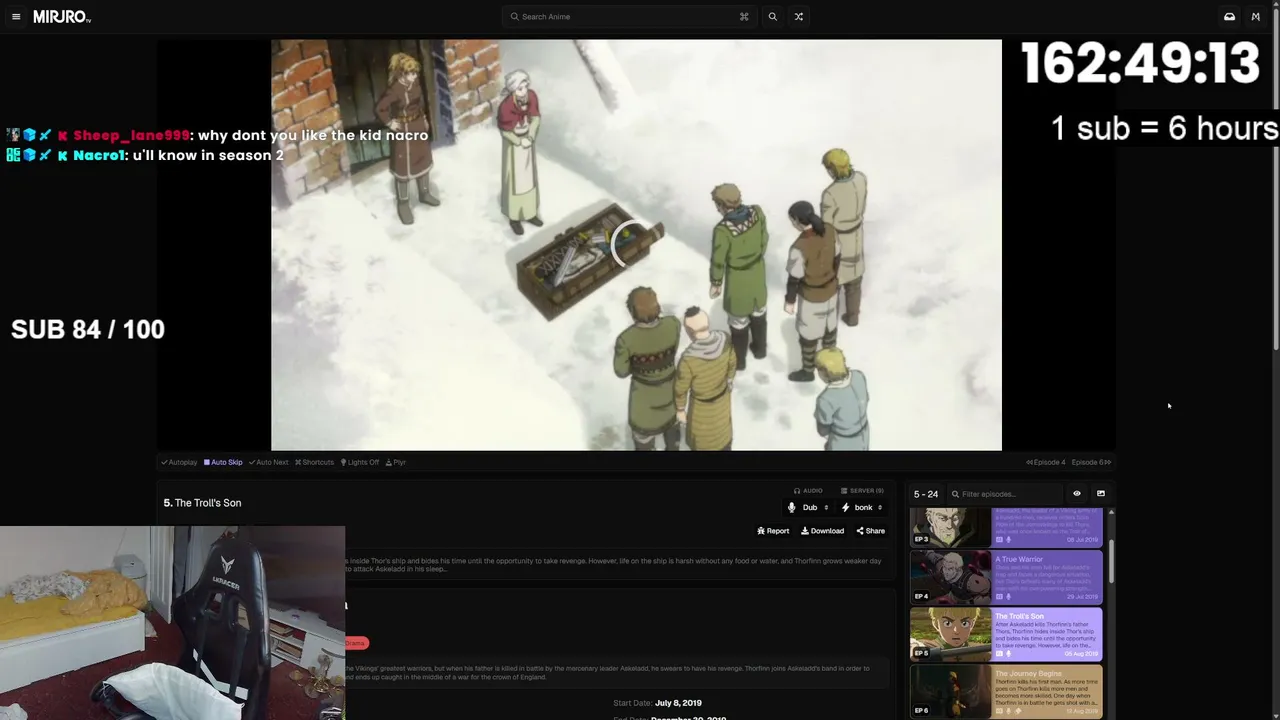Report this episode

(x=773, y=531)
